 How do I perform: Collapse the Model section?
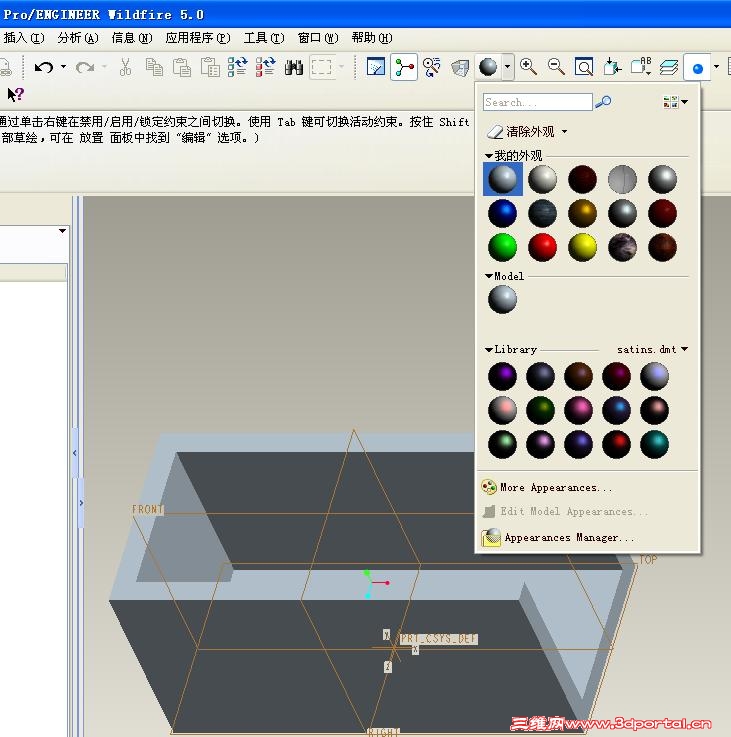tap(488, 276)
